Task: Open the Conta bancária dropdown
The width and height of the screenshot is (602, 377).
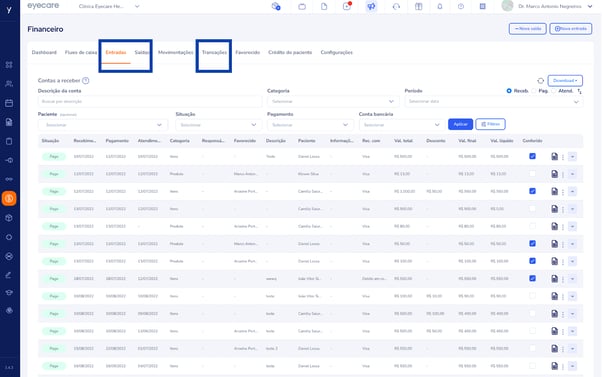Action: coord(401,125)
